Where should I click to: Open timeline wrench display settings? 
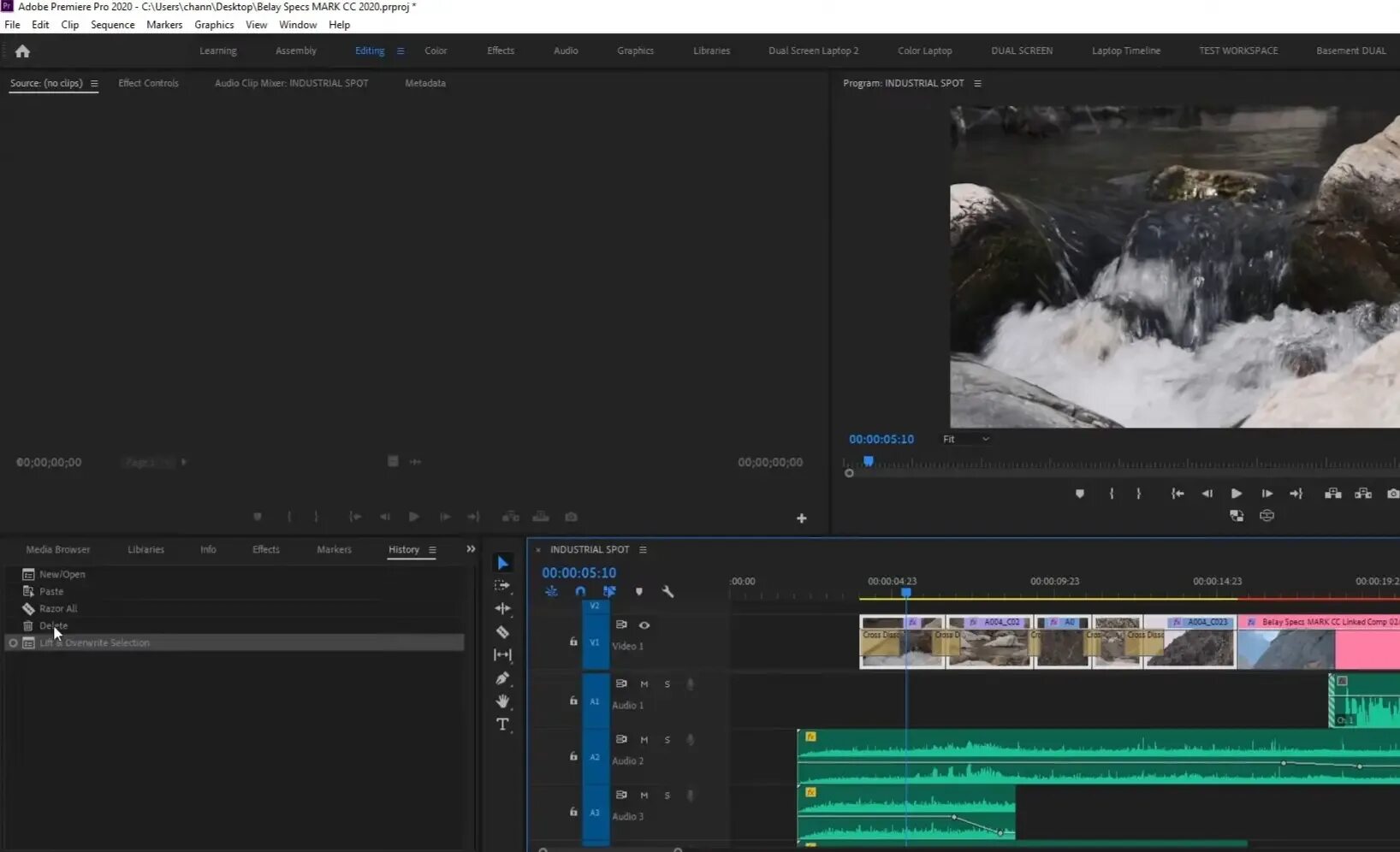[x=667, y=592]
